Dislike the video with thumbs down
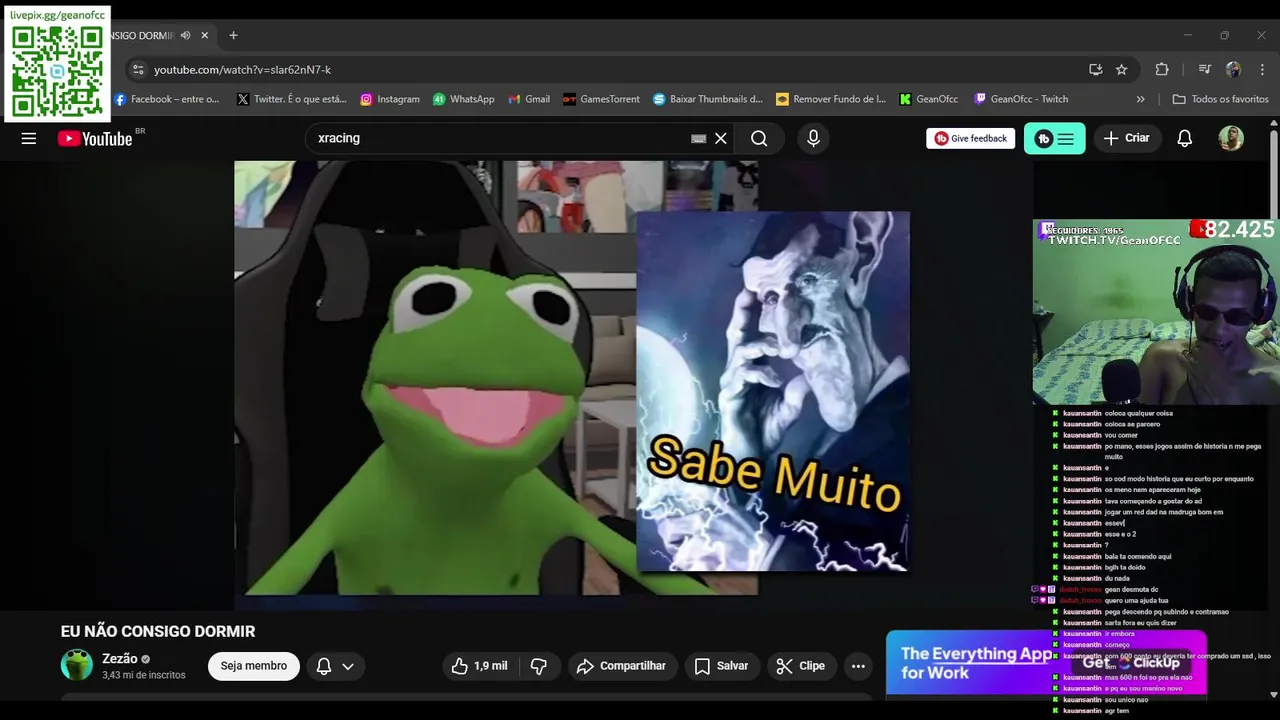 [538, 666]
